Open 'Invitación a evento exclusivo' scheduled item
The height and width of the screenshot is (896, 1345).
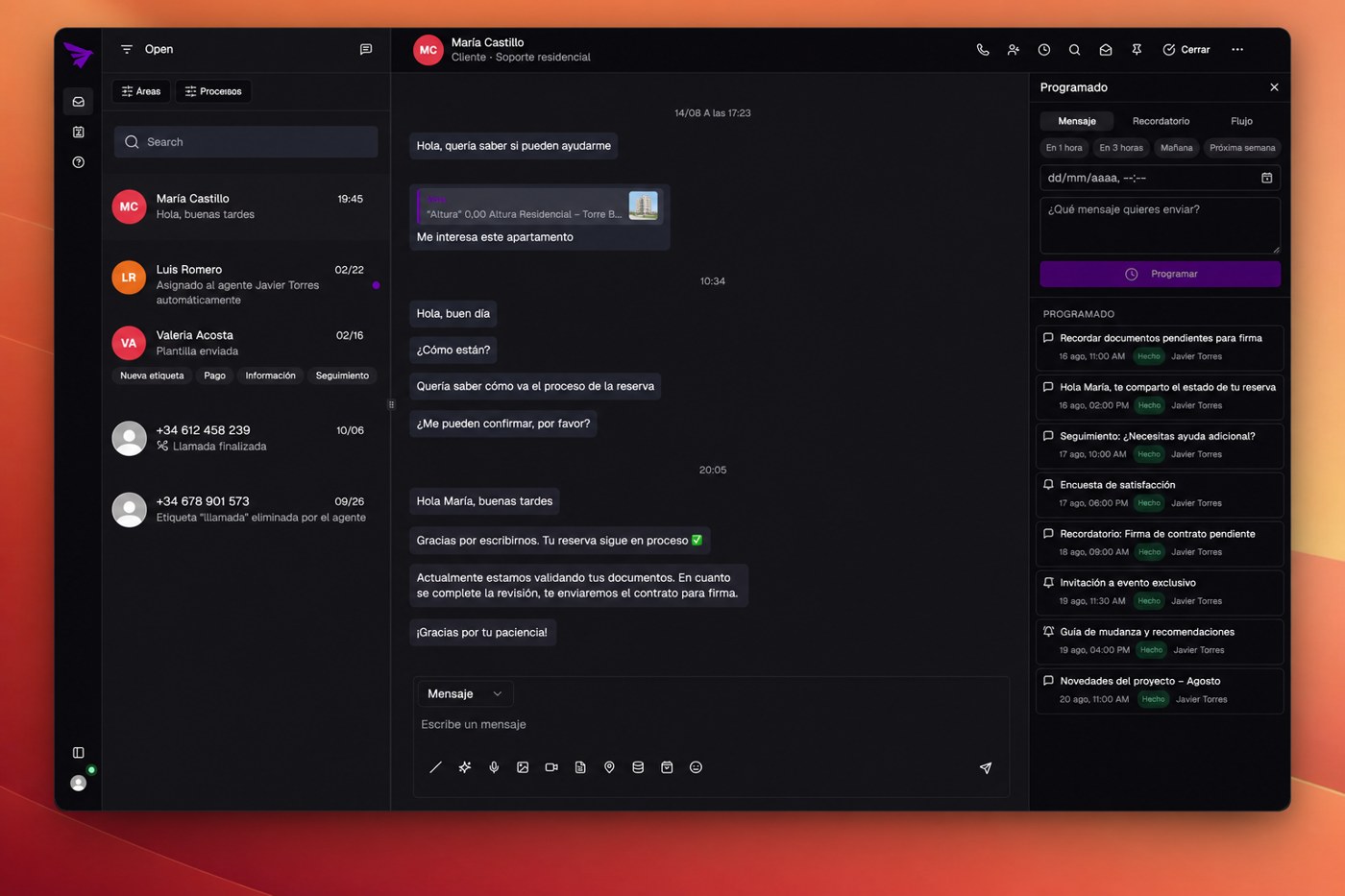[x=1160, y=592]
